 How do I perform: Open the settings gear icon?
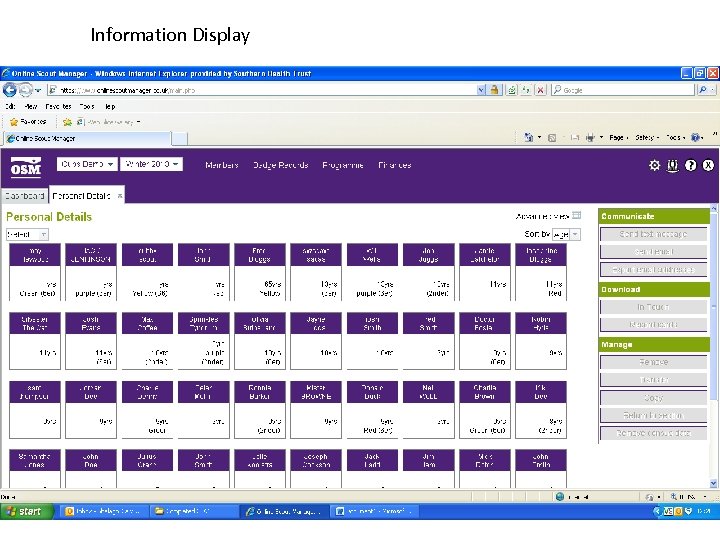coord(654,165)
